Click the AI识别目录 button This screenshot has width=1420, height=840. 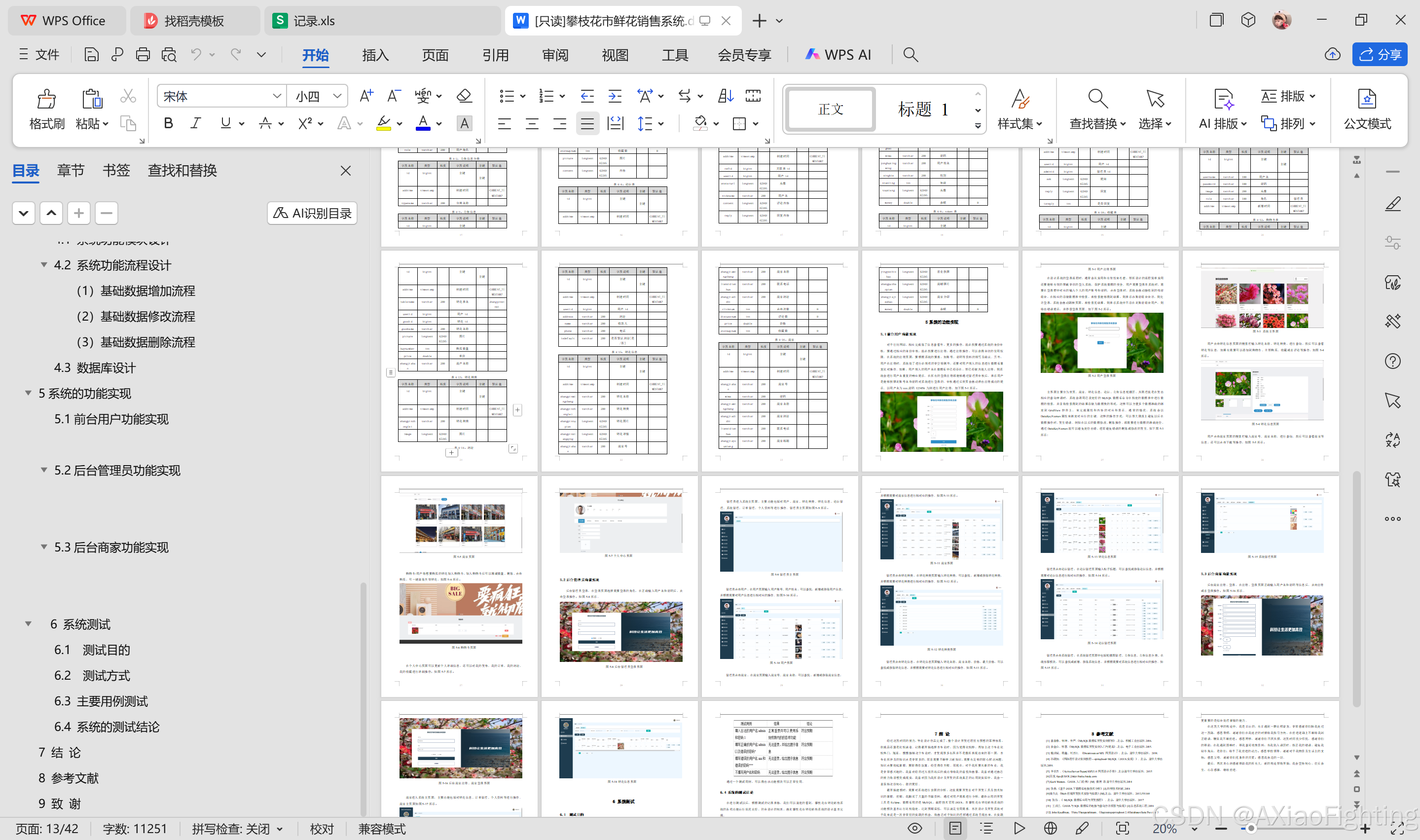pyautogui.click(x=312, y=214)
